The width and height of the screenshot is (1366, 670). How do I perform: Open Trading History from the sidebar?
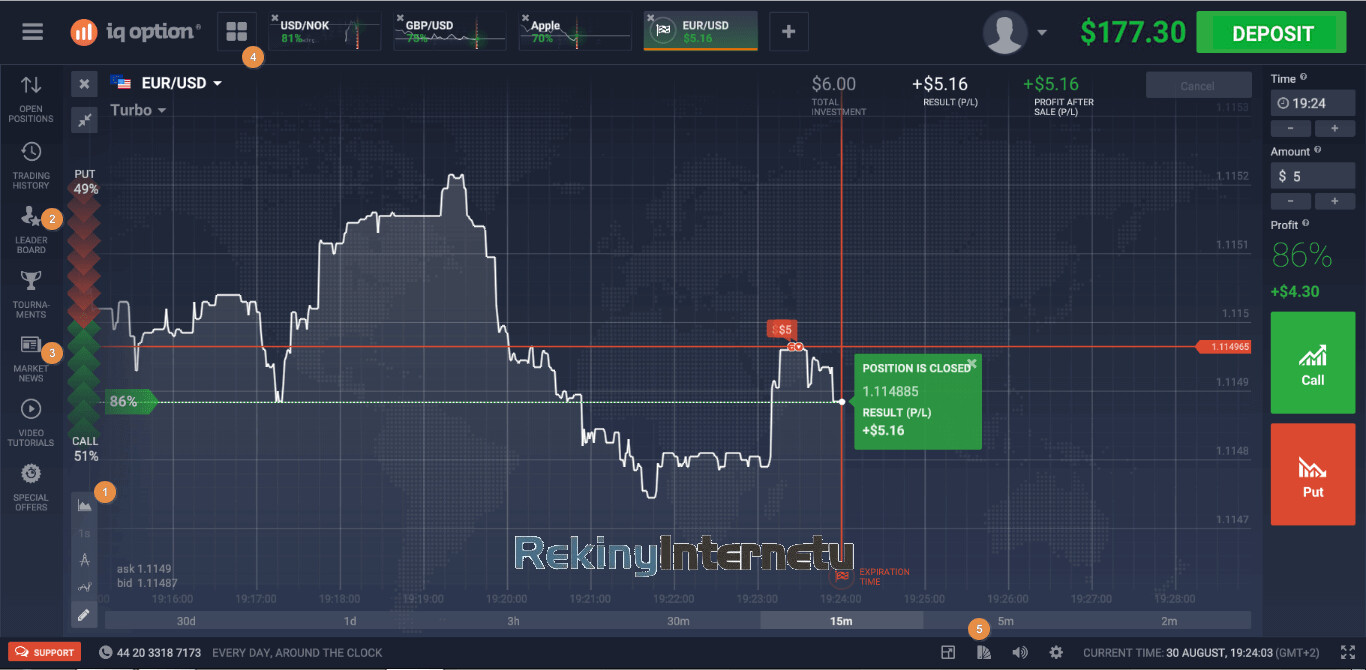[31, 165]
